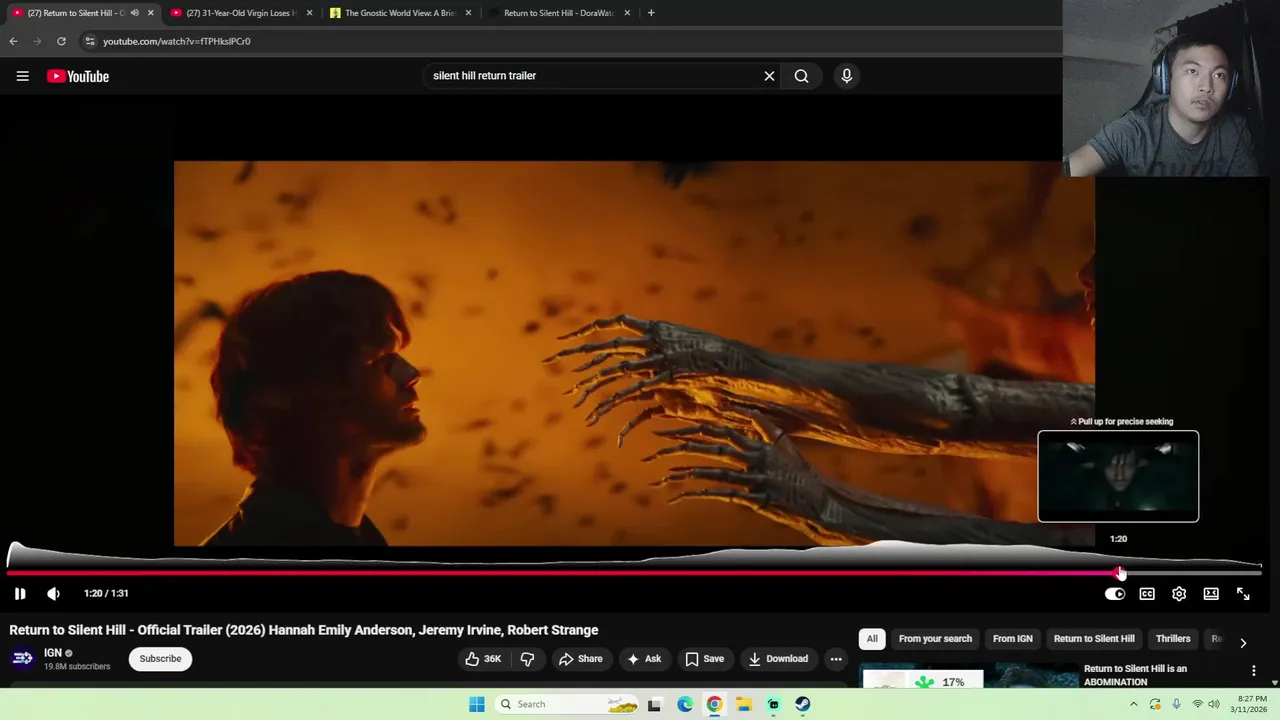
Task: Seek to middle of progress bar
Action: (x=634, y=573)
